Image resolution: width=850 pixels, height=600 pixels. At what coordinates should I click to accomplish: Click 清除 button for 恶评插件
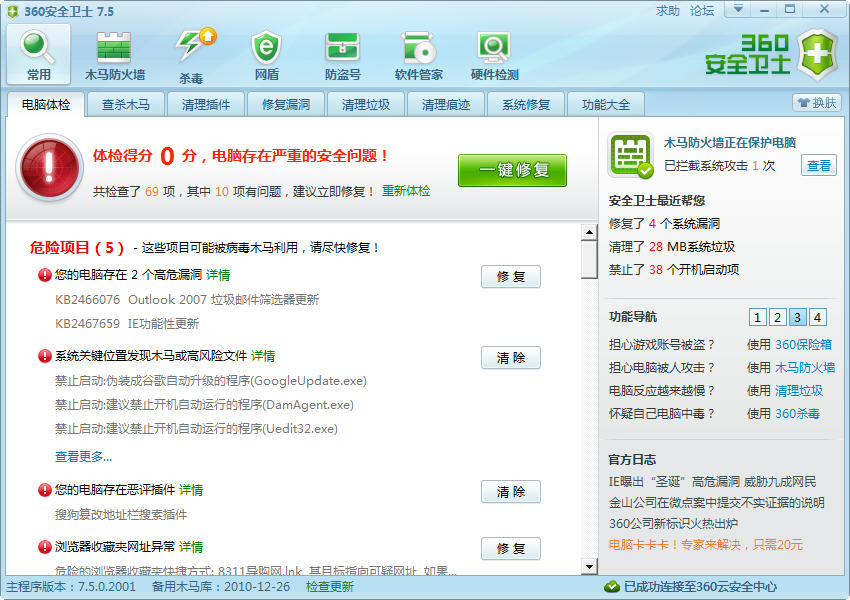511,492
